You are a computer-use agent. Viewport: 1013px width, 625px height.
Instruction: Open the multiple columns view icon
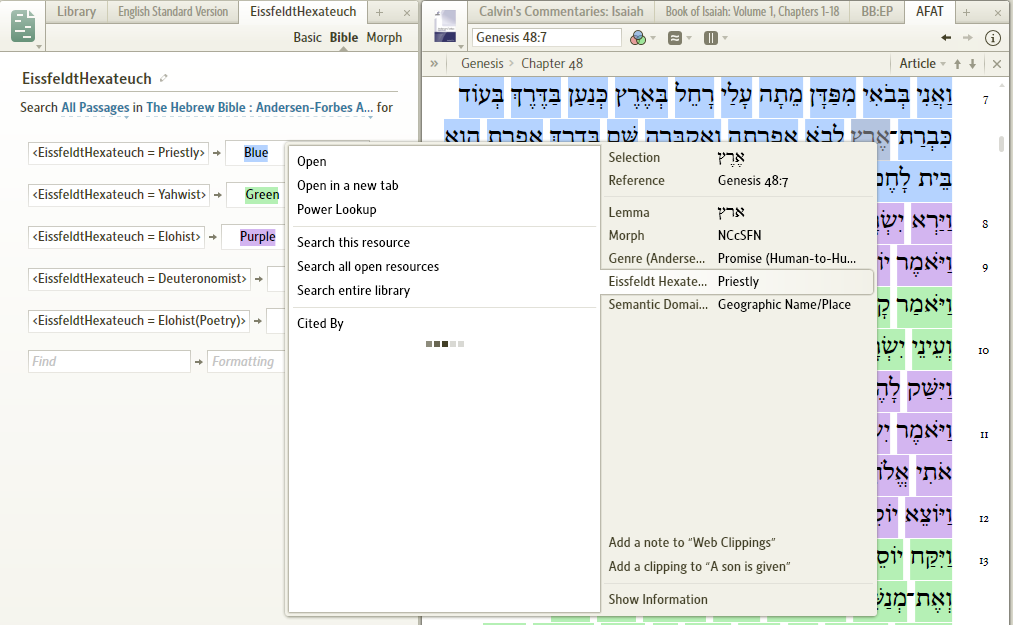click(711, 38)
